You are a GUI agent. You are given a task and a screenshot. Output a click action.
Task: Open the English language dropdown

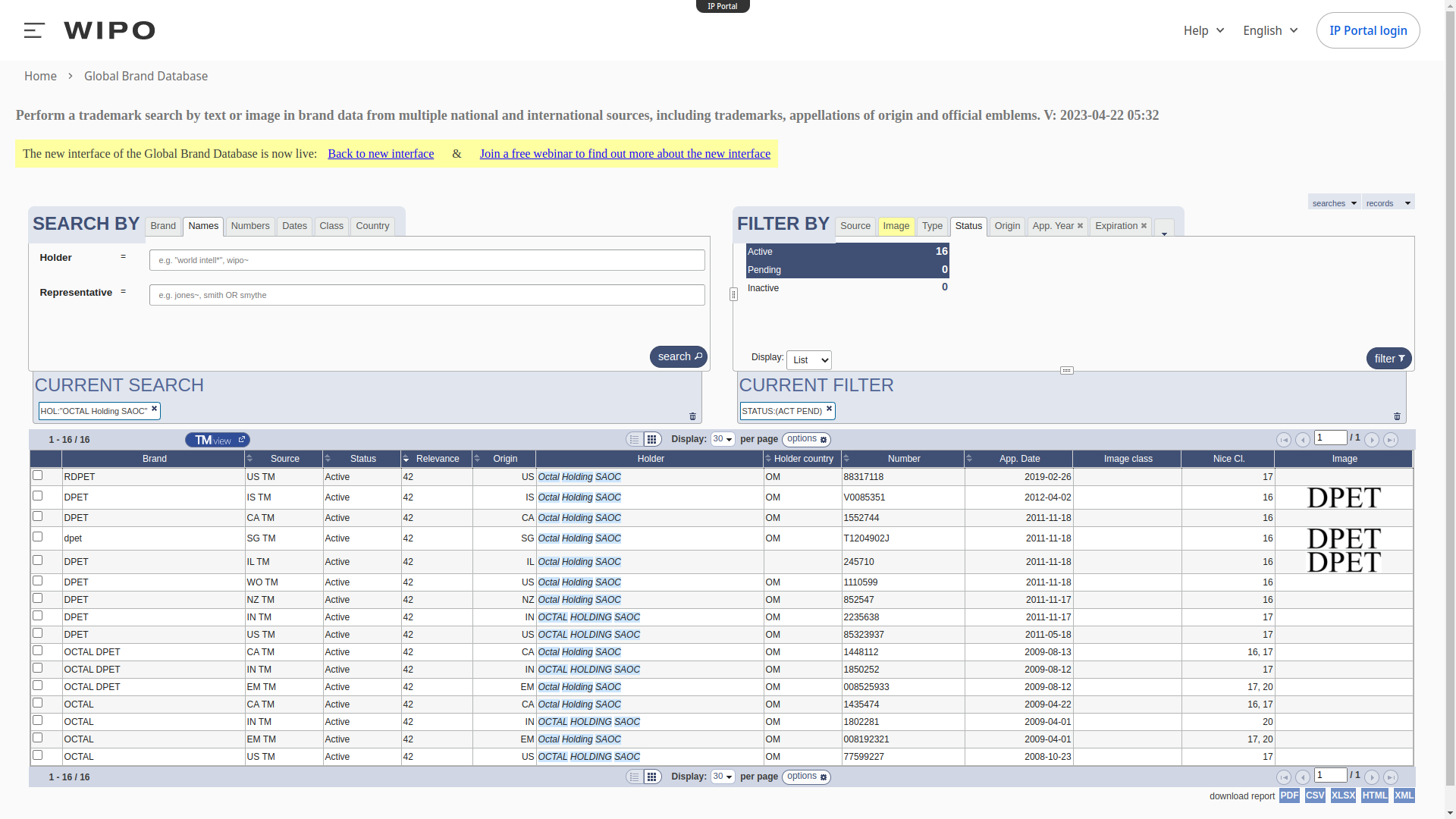pyautogui.click(x=1270, y=30)
